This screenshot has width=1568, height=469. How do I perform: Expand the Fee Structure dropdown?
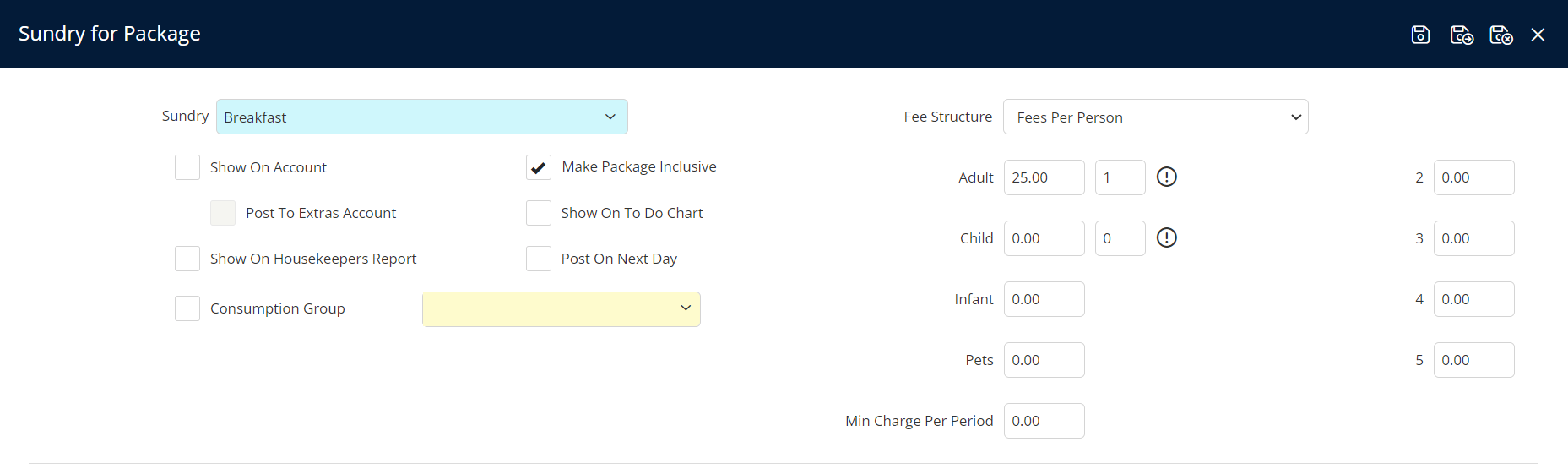pyautogui.click(x=1155, y=117)
